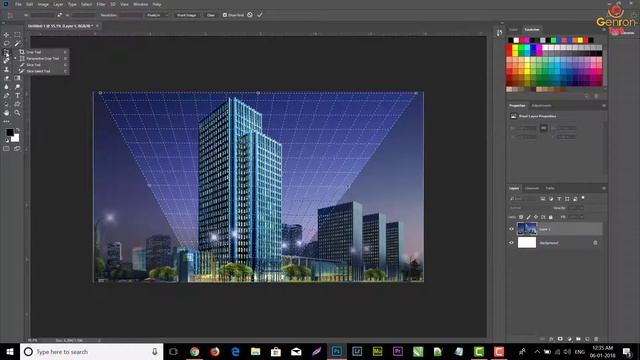Click lock position icon in Layers panel

[536, 217]
